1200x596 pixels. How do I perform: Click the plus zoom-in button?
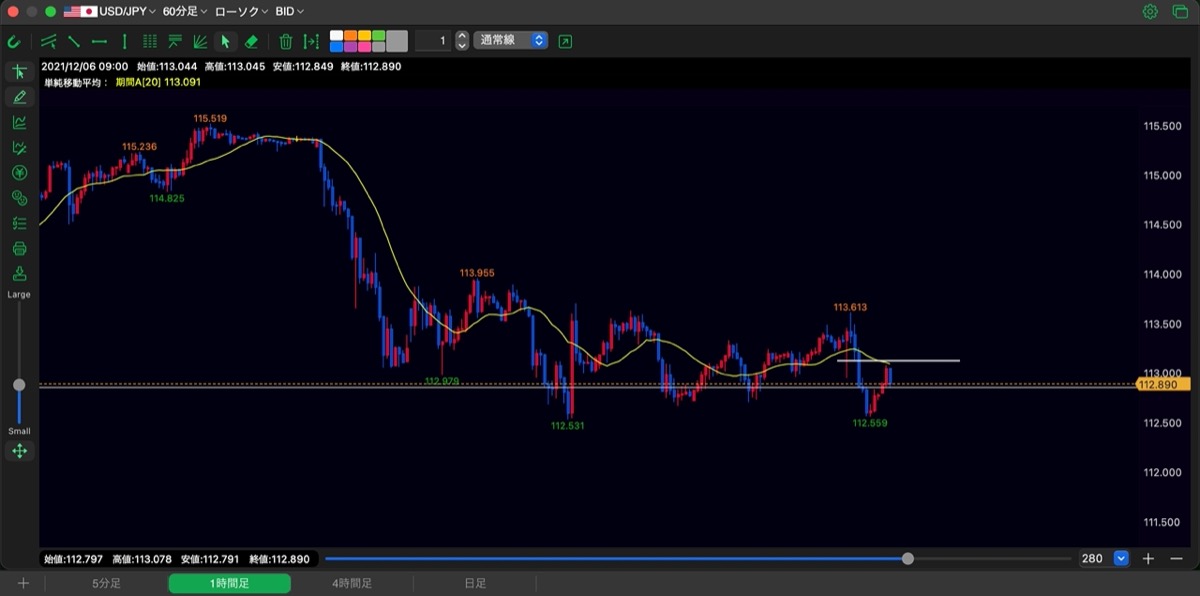point(1149,559)
